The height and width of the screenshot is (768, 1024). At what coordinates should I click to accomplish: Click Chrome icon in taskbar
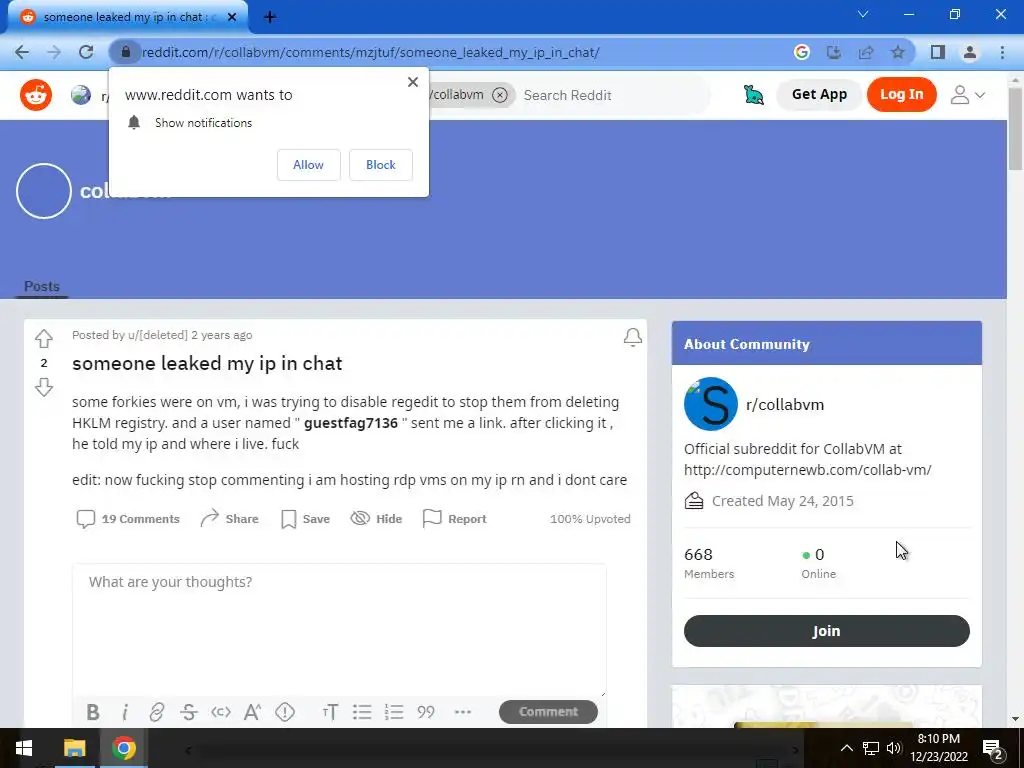pos(124,748)
